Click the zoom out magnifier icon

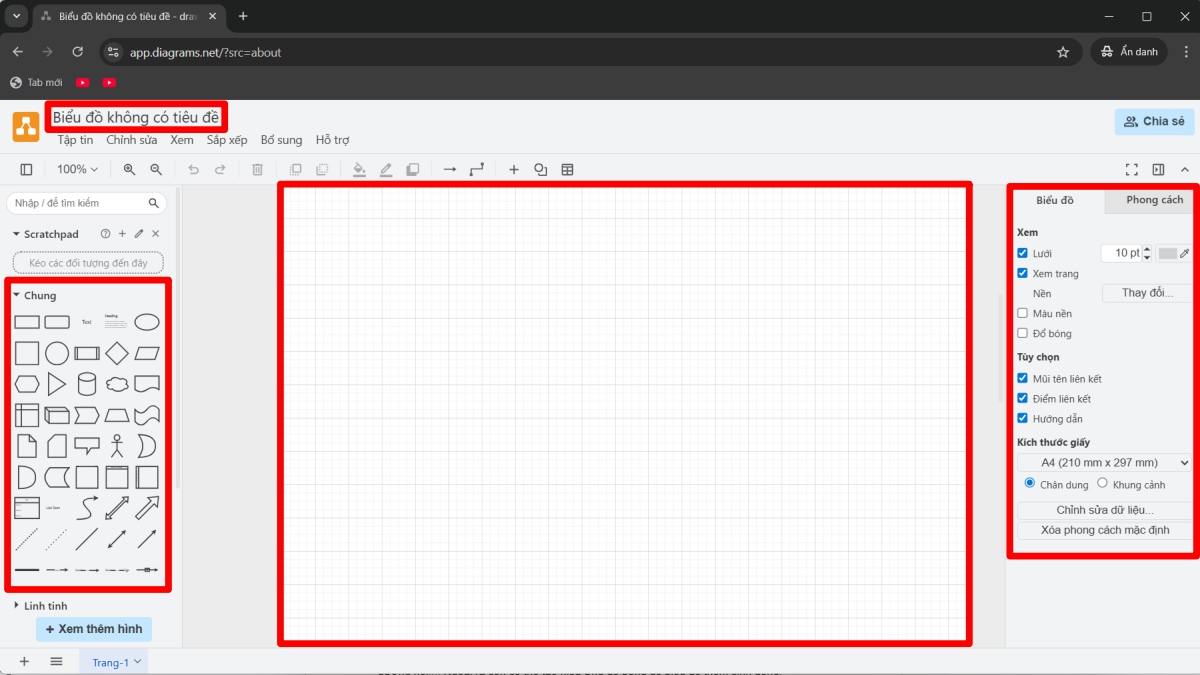[x=156, y=170]
